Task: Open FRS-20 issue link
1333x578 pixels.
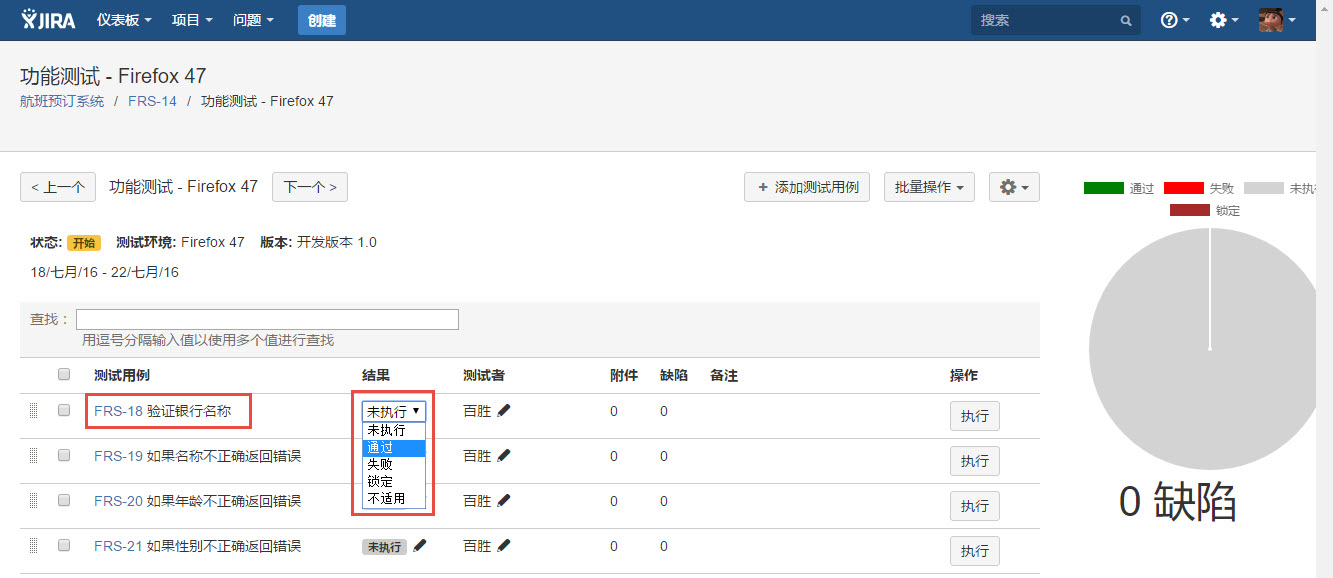Action: 118,501
